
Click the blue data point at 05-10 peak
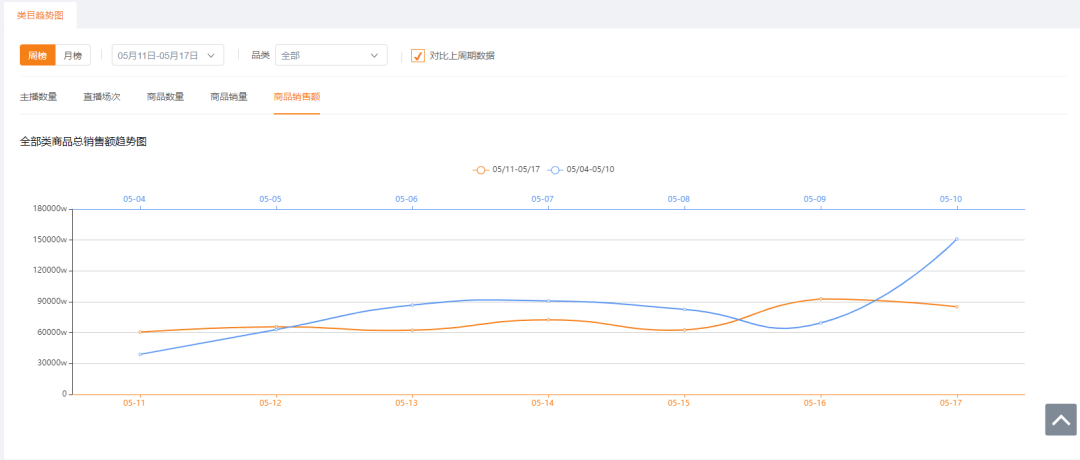[x=956, y=239]
